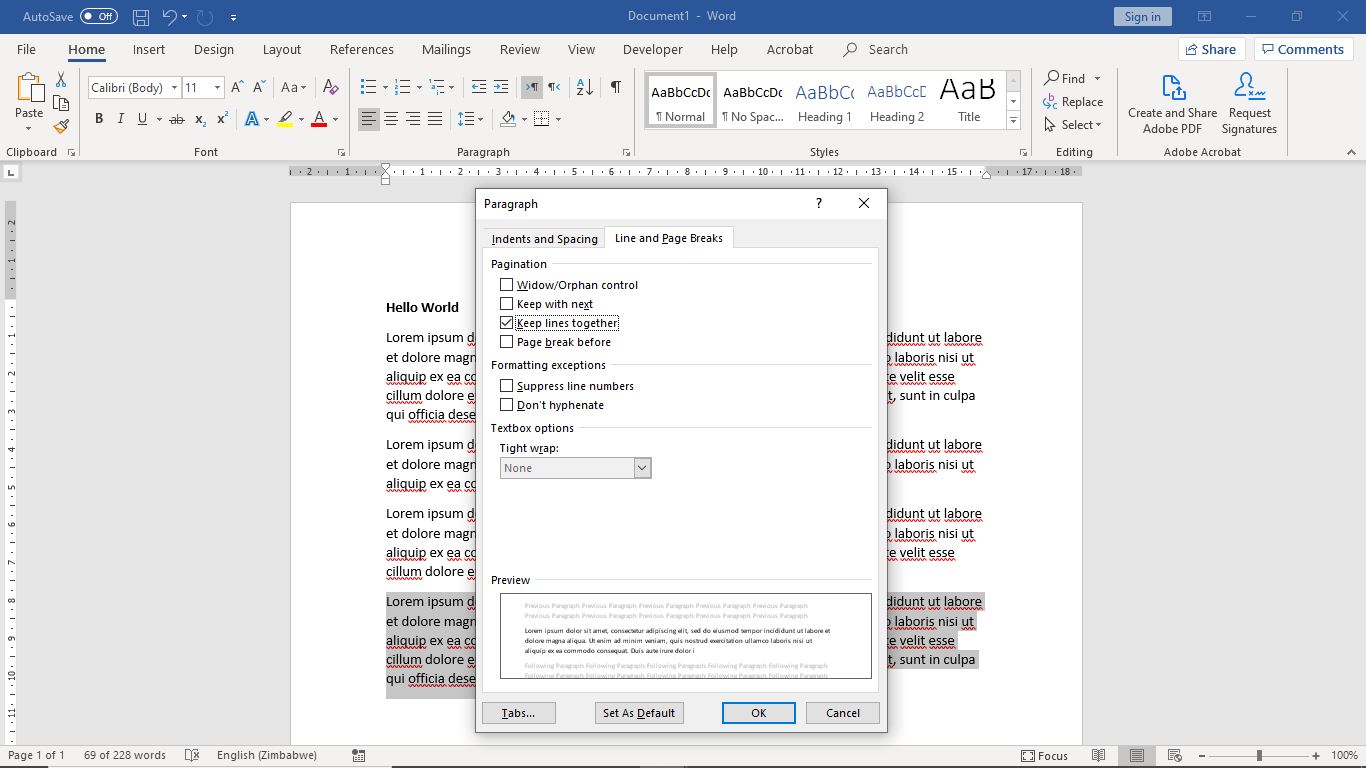The image size is (1366, 768).
Task: Apply Superscript formatting
Action: (223, 119)
